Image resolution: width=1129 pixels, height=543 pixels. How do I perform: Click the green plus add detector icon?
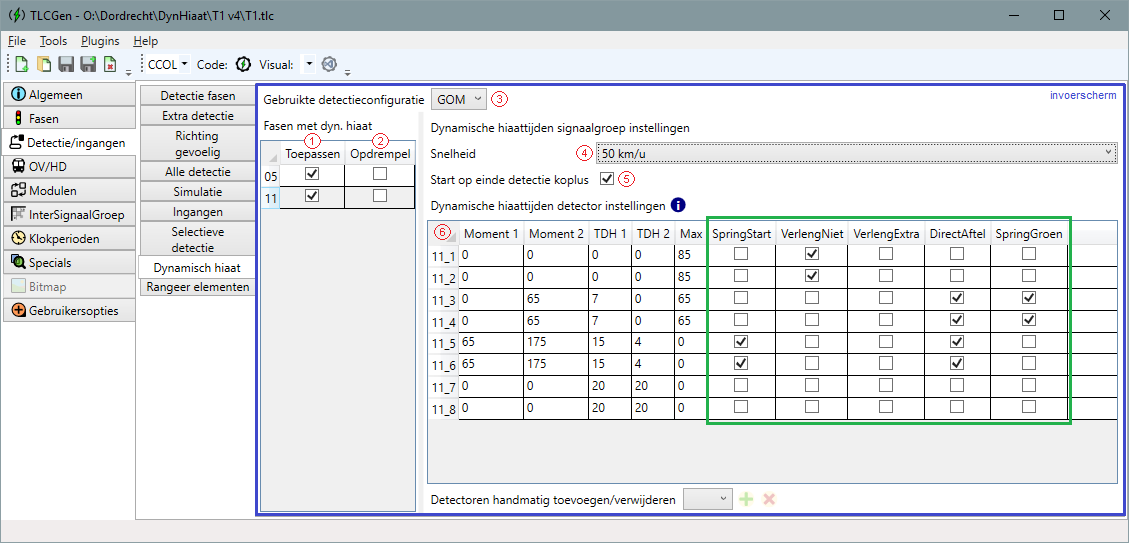pos(747,498)
